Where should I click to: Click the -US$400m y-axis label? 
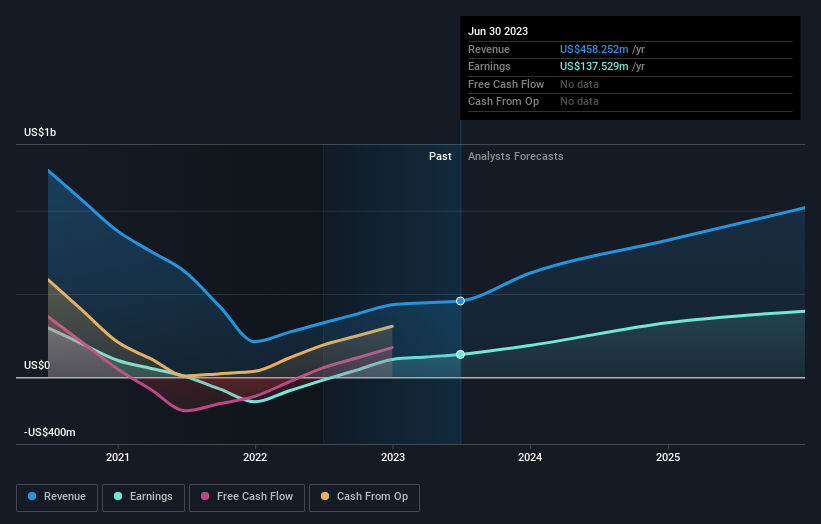point(50,432)
